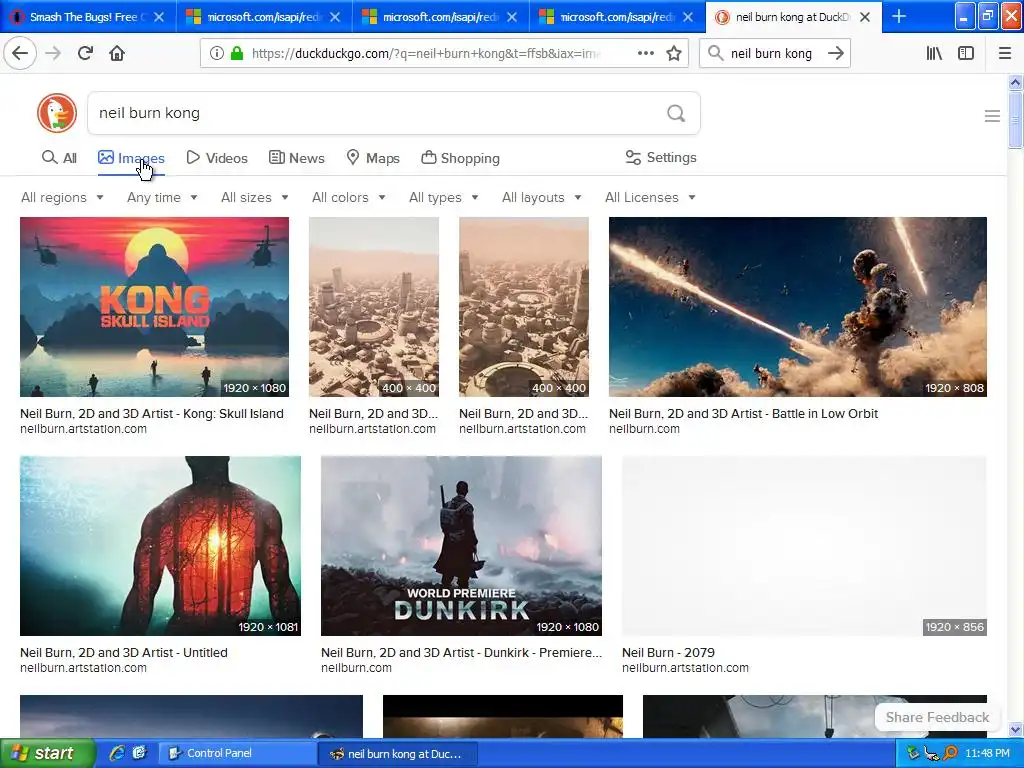Click the page scrollbar up arrow

tap(1015, 82)
